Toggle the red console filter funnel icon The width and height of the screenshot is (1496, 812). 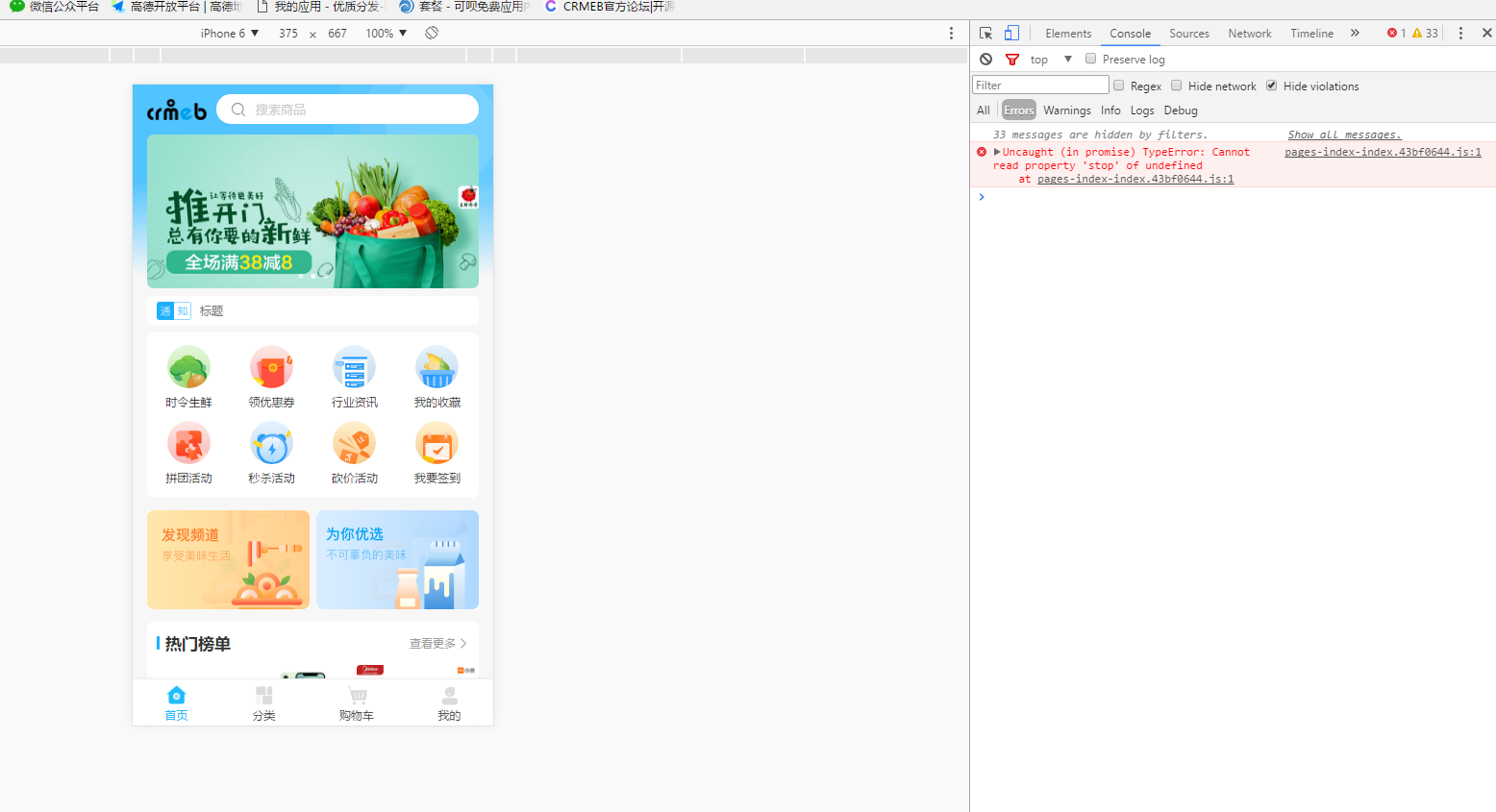coord(1011,60)
